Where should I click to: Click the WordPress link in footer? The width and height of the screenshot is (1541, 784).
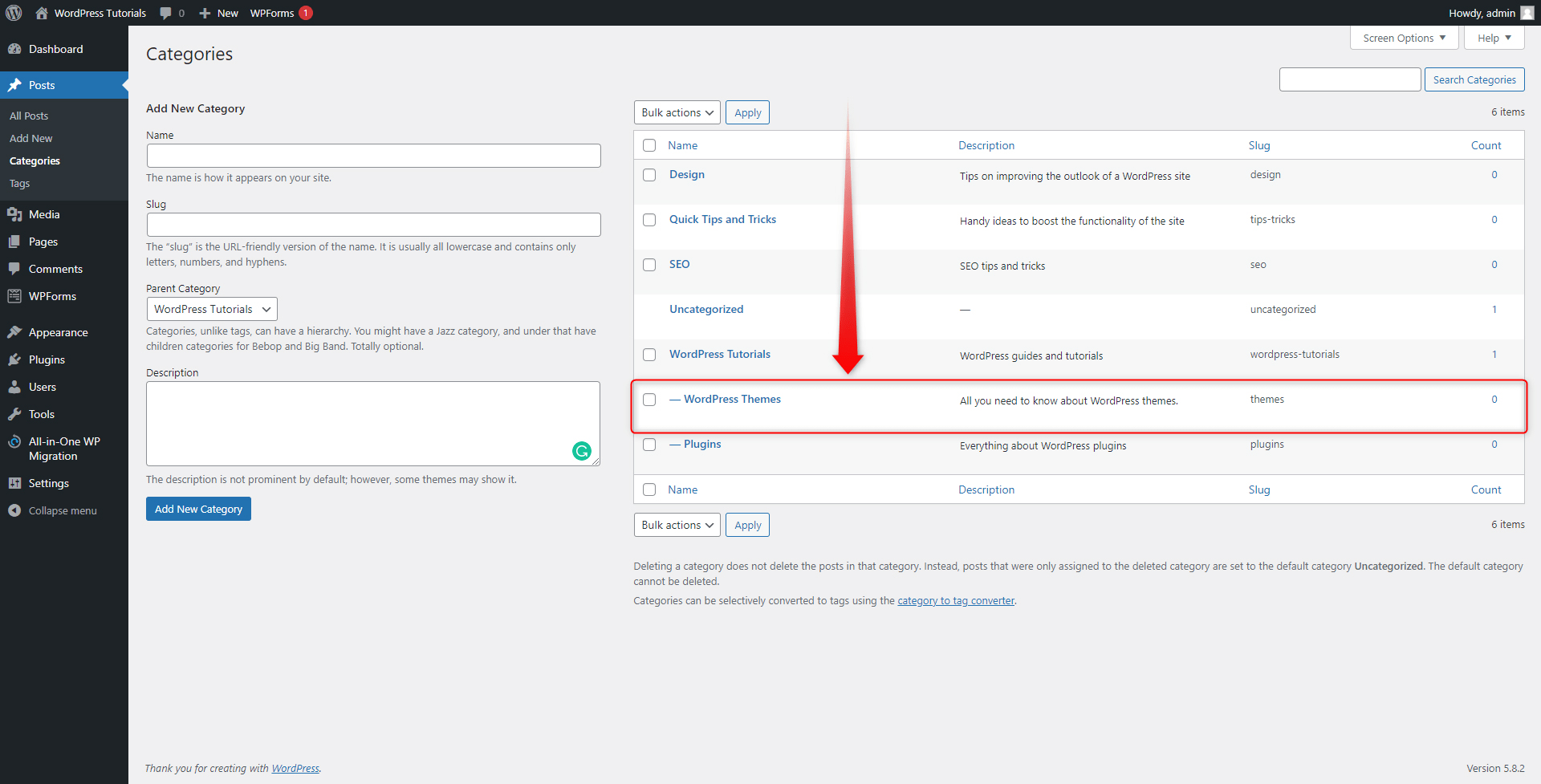tap(295, 768)
